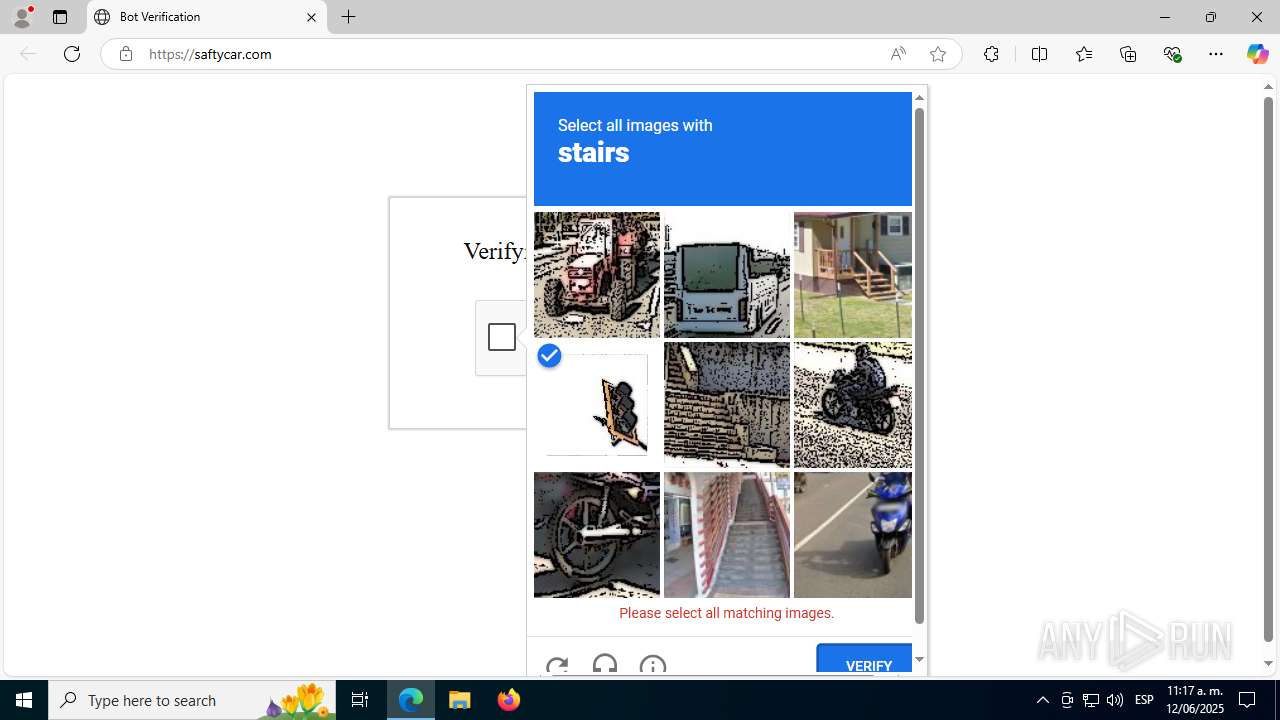Select the motorcycle rider sketch tile
The image size is (1280, 720).
click(853, 405)
